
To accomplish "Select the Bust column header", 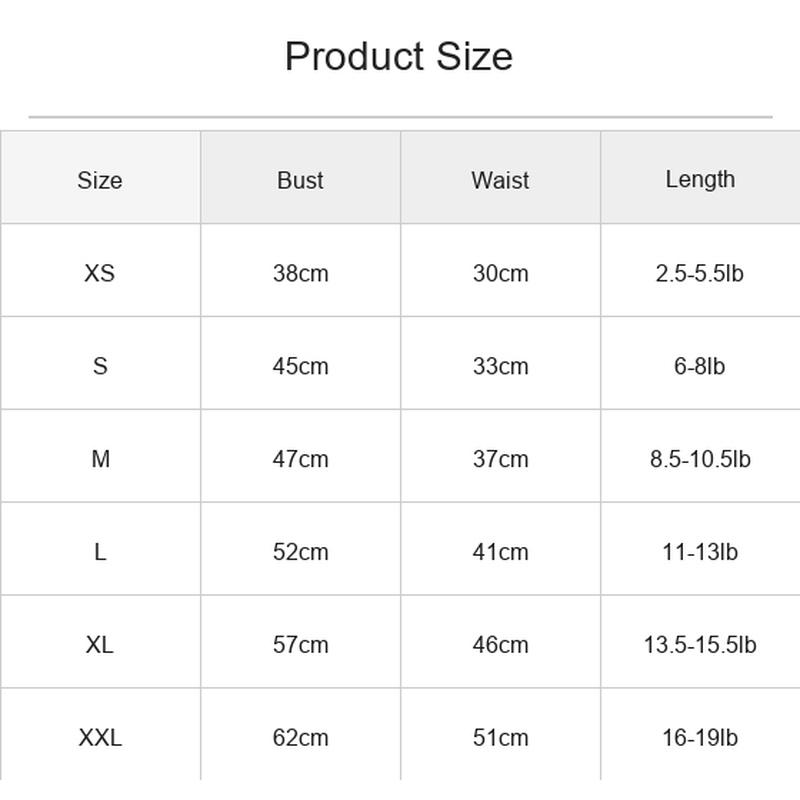I will coord(301,178).
